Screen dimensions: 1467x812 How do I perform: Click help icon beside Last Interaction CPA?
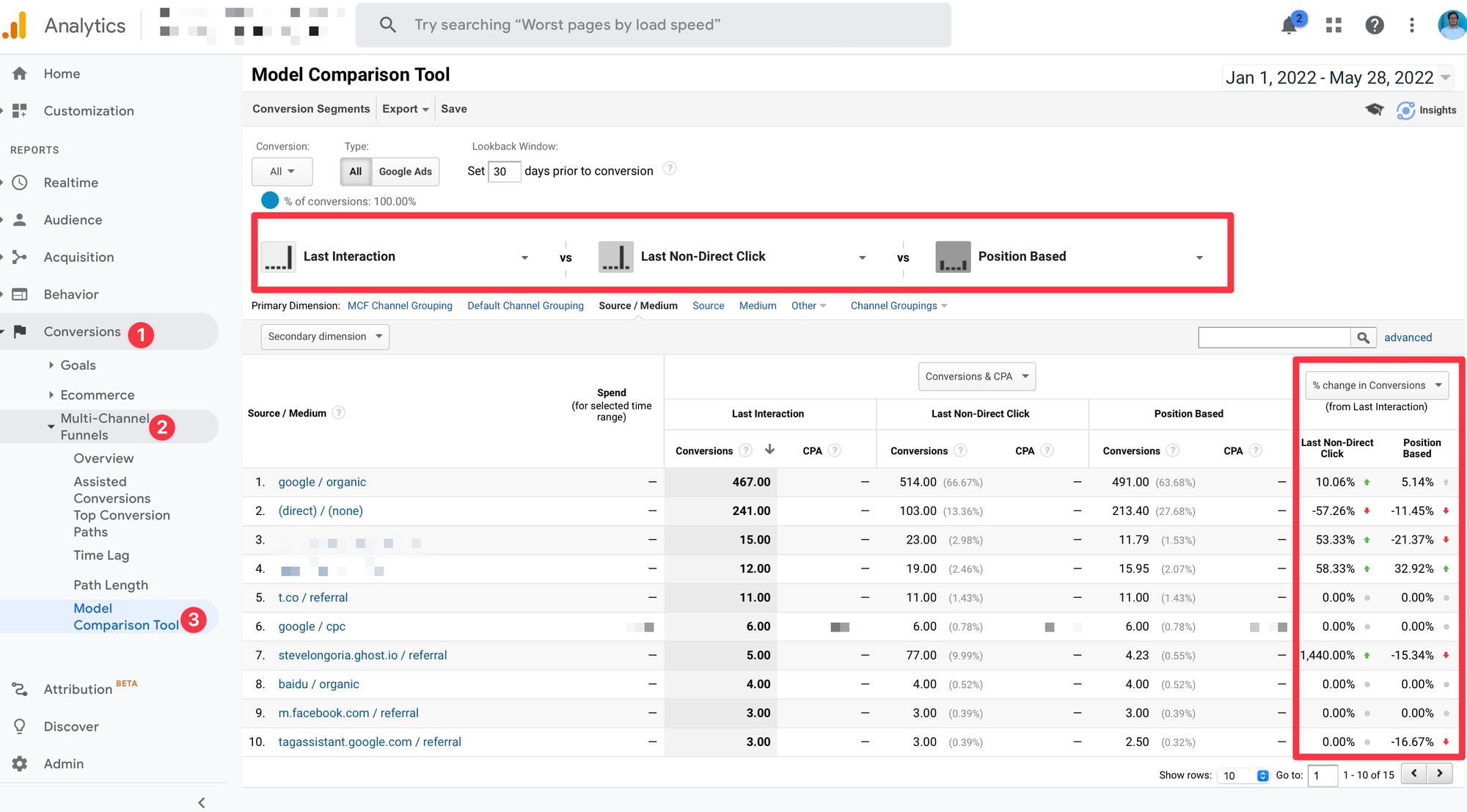pos(835,450)
